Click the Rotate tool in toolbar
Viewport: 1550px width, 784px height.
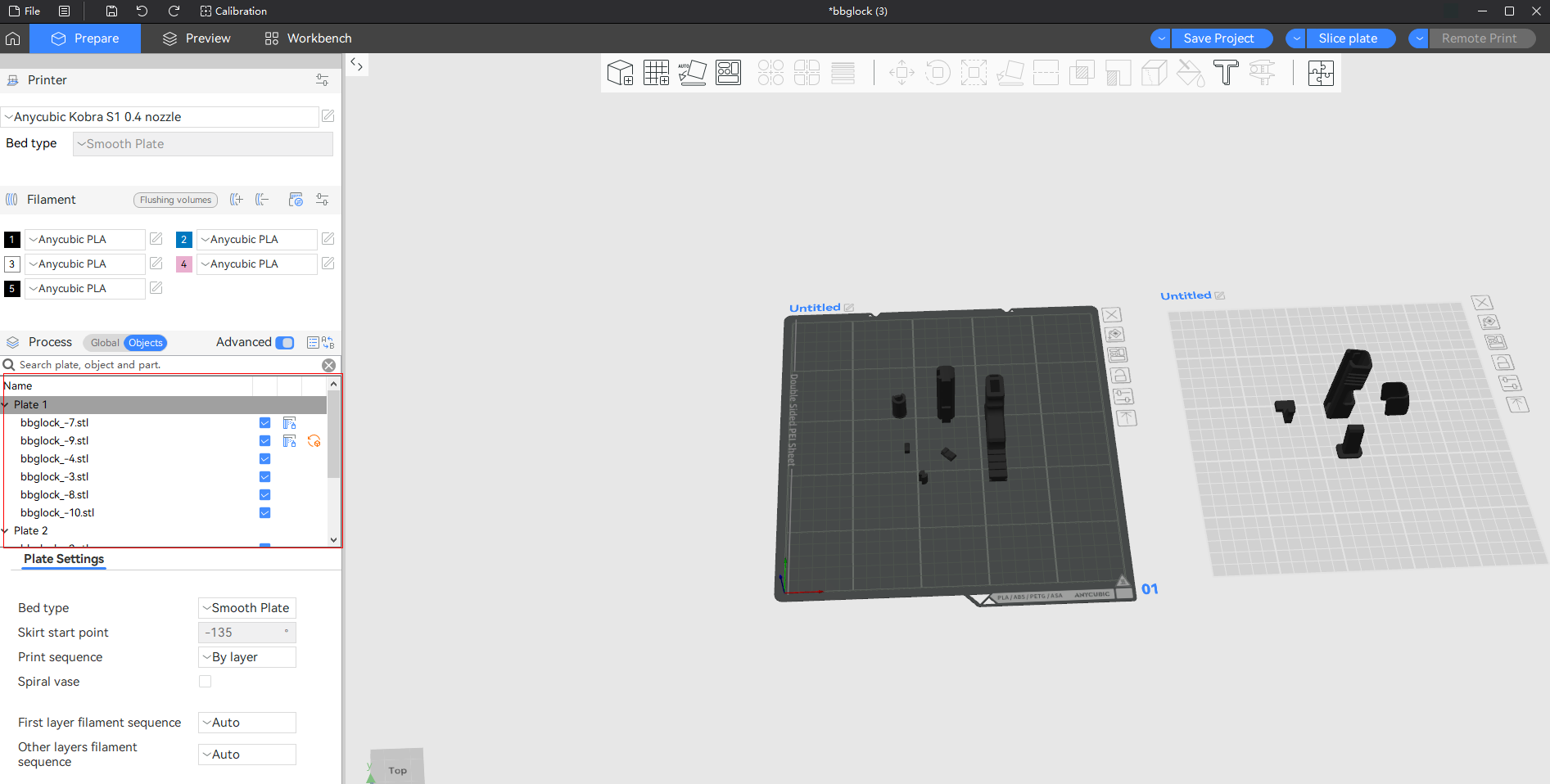tap(938, 73)
